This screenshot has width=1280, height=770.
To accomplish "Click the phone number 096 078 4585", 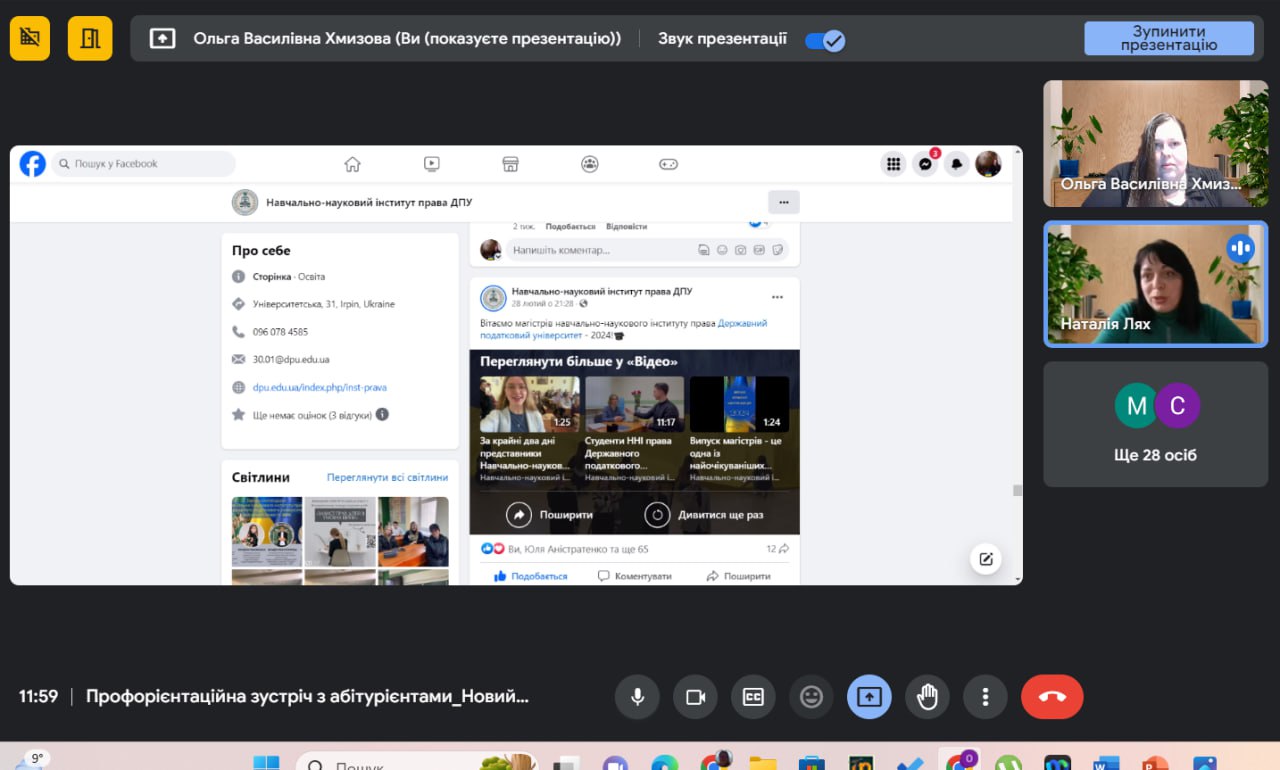I will click(x=280, y=331).
